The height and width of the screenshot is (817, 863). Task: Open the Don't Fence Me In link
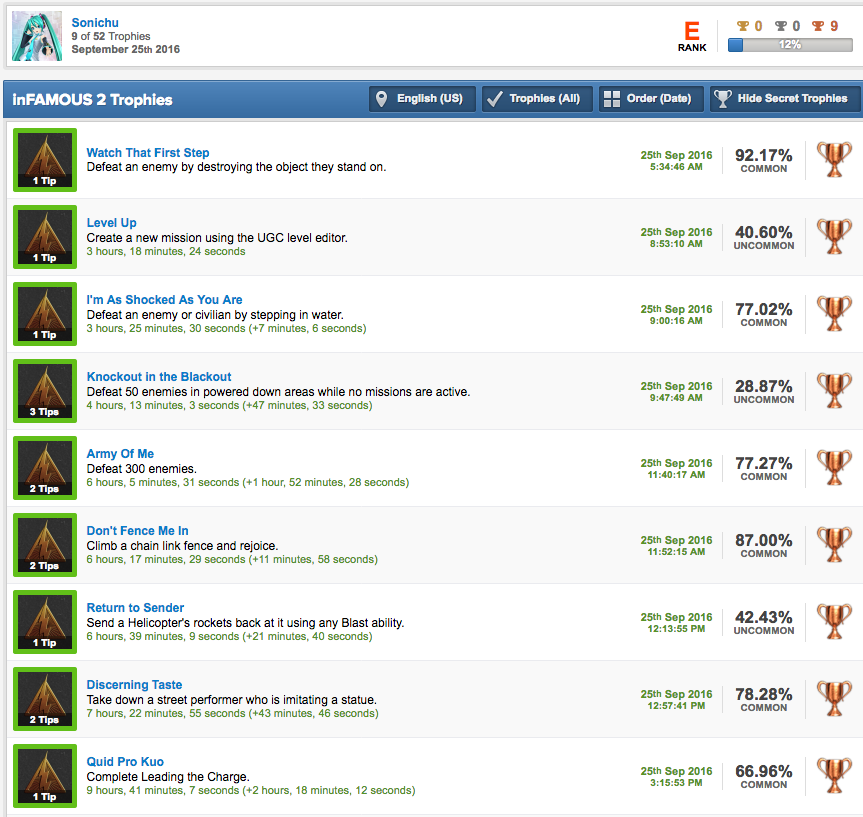(x=137, y=531)
